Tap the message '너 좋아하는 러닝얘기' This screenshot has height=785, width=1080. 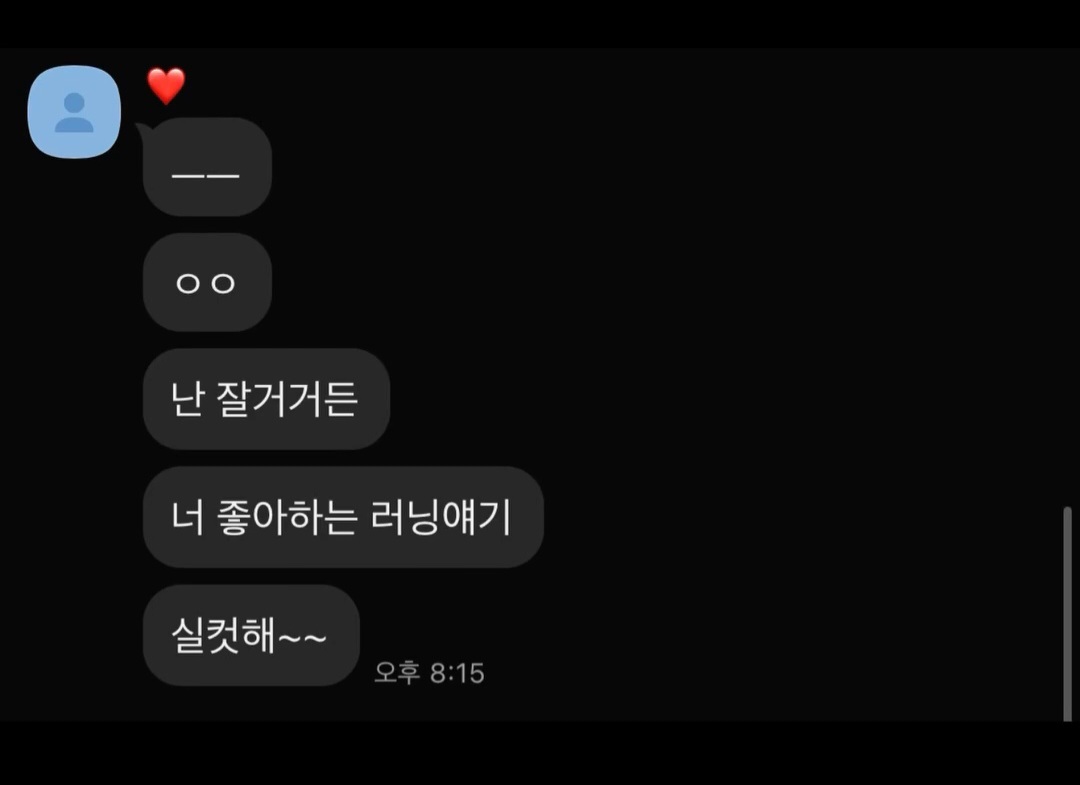[x=343, y=516]
